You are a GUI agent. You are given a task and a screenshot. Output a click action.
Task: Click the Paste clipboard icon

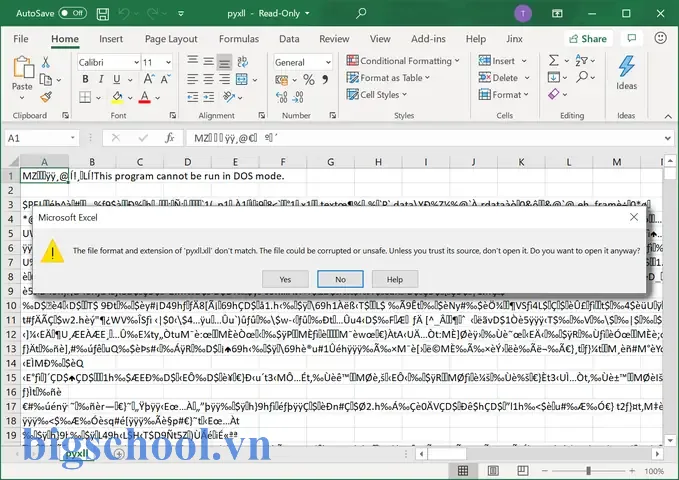(23, 68)
